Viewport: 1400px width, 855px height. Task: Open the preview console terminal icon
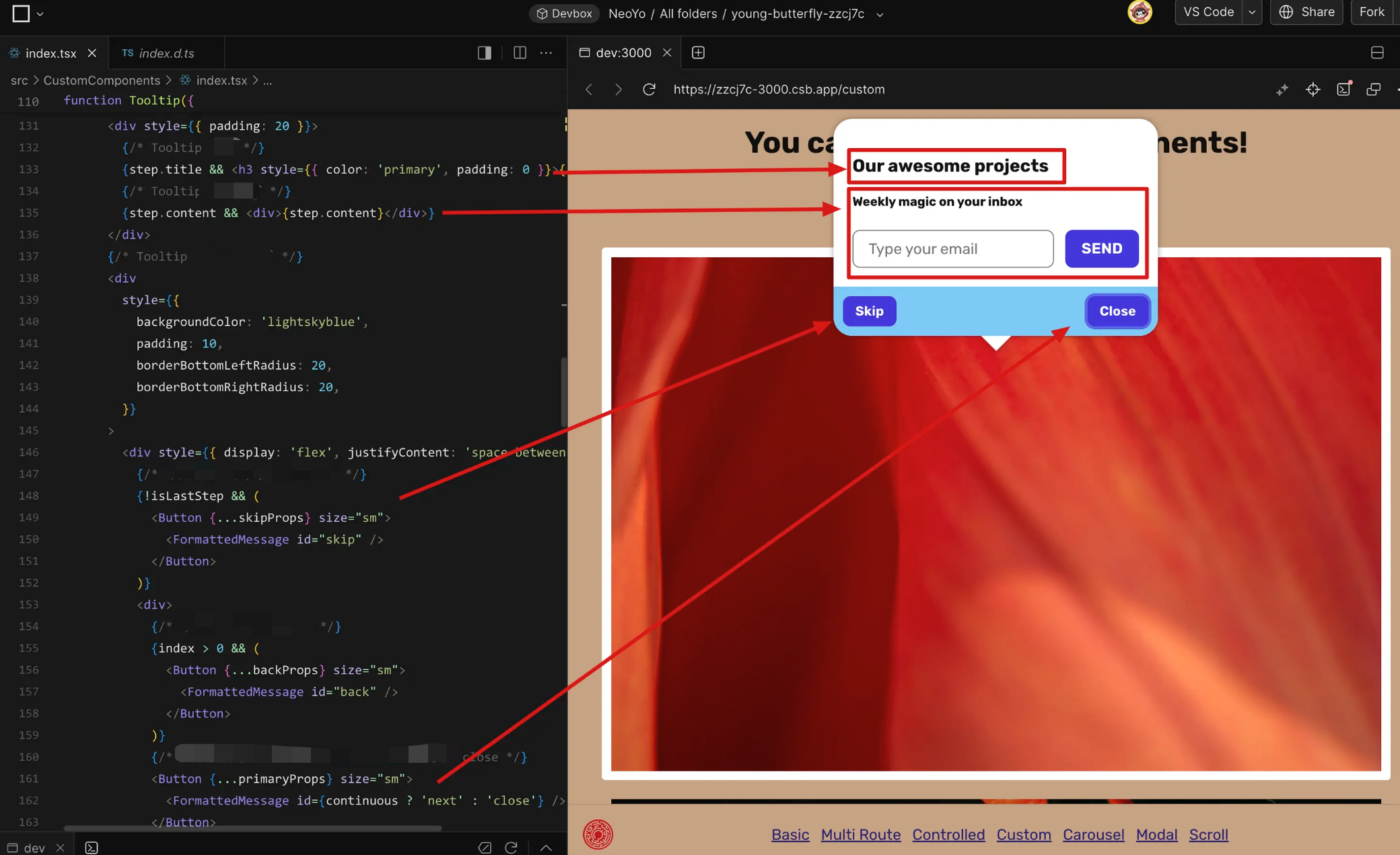click(1343, 90)
